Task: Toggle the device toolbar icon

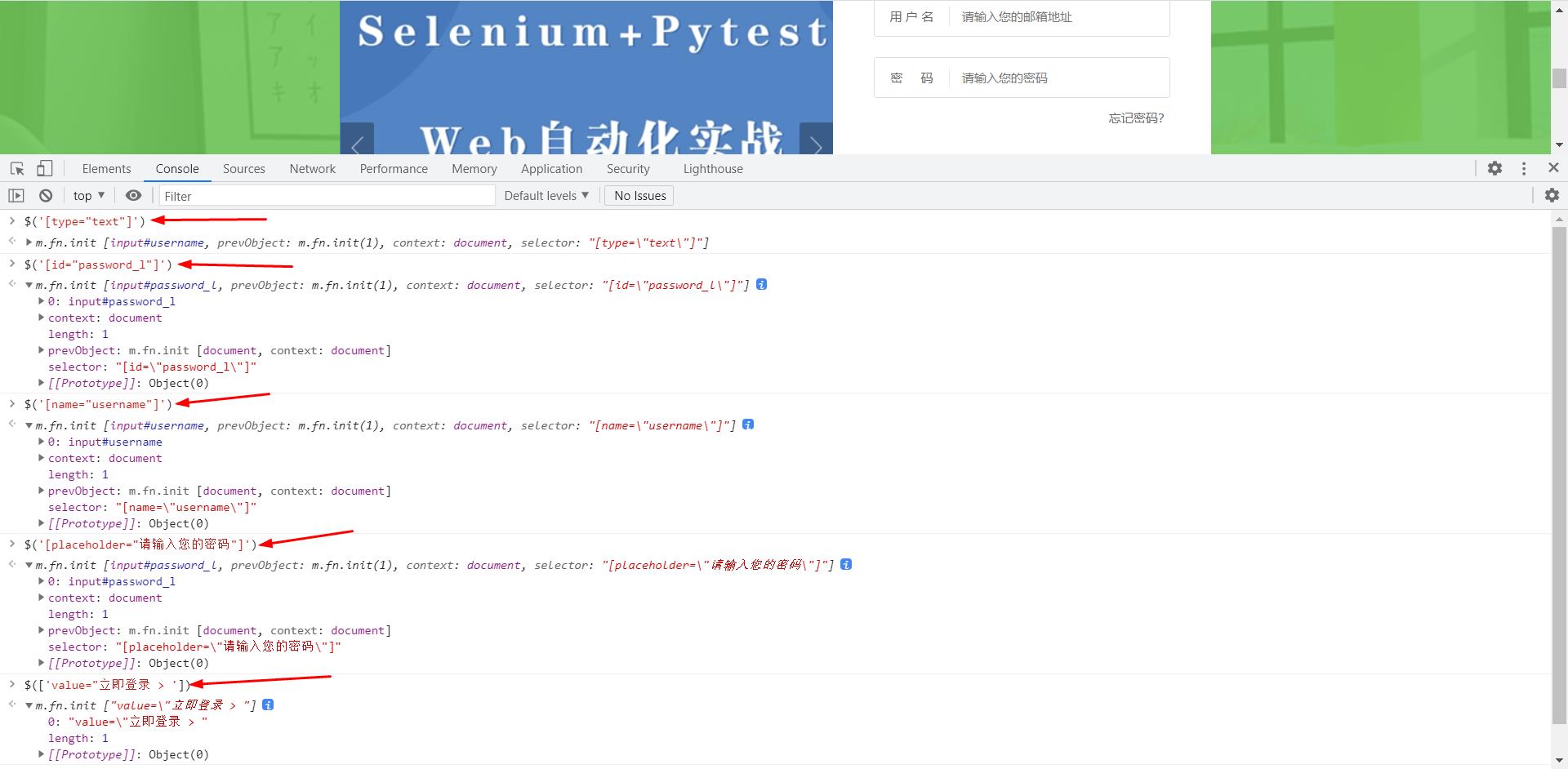Action: click(45, 169)
